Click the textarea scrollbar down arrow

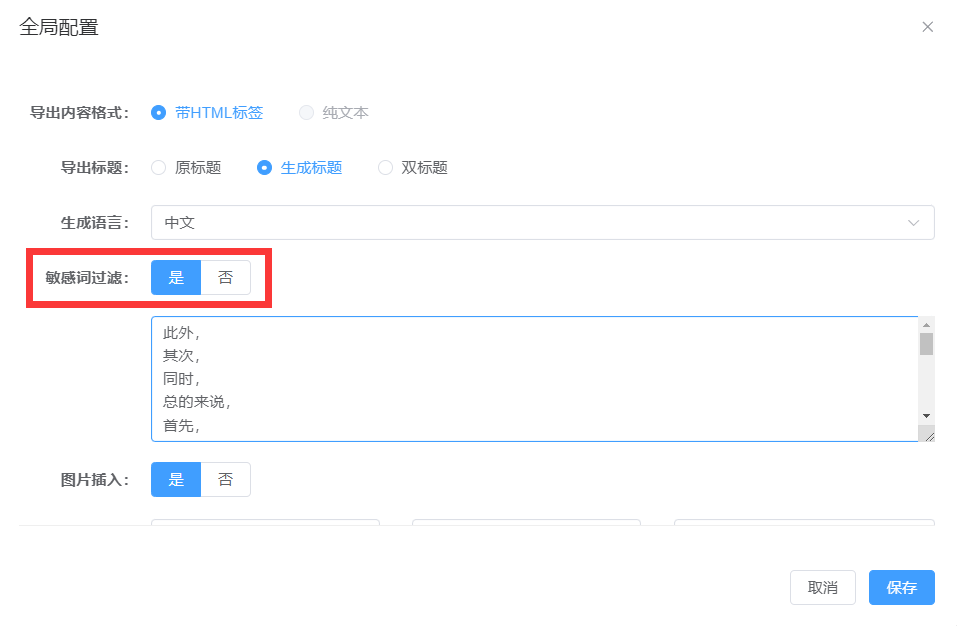[926, 416]
